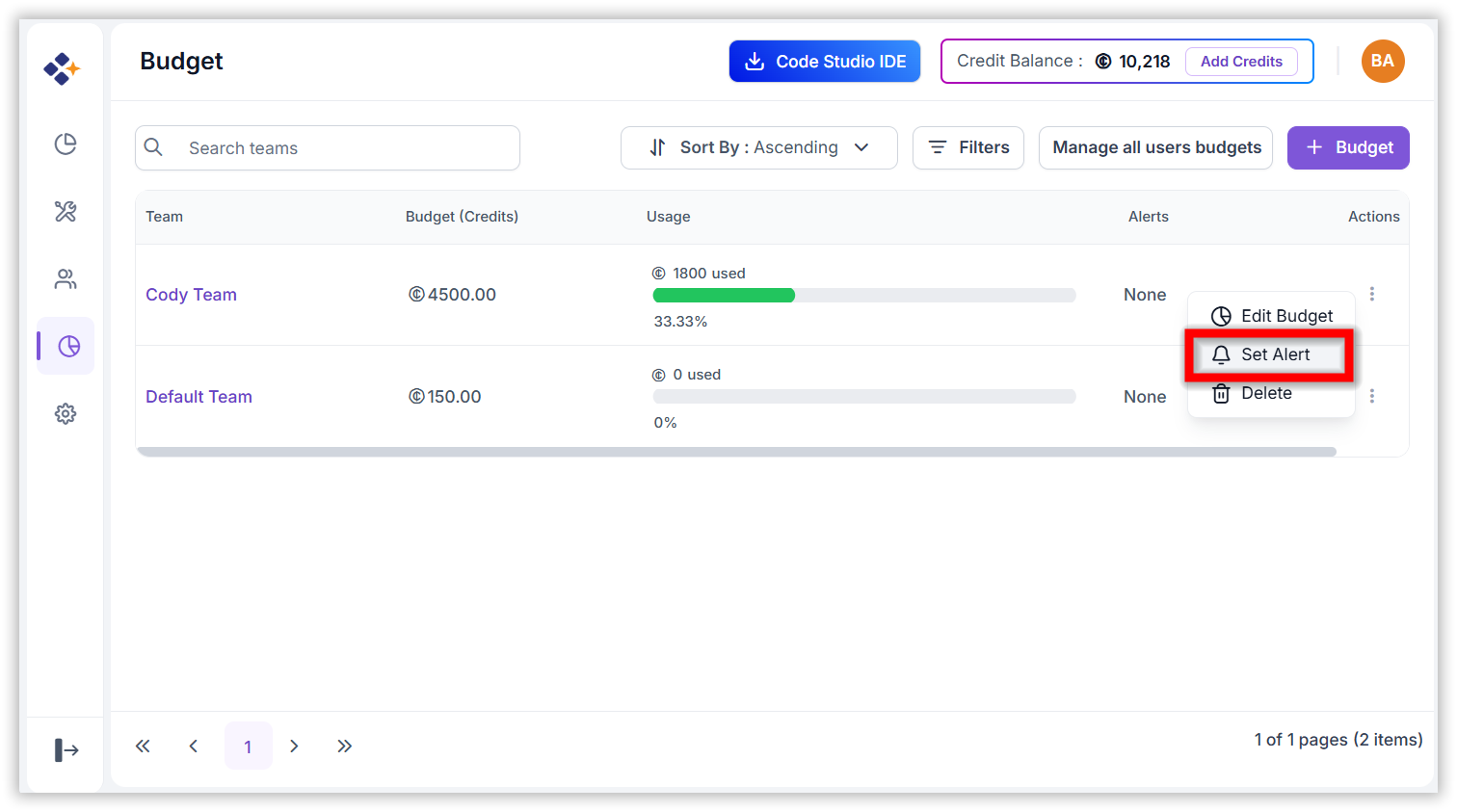Image resolution: width=1457 pixels, height=812 pixels.
Task: Click the table's horizontal scrollbar
Action: pos(737,452)
